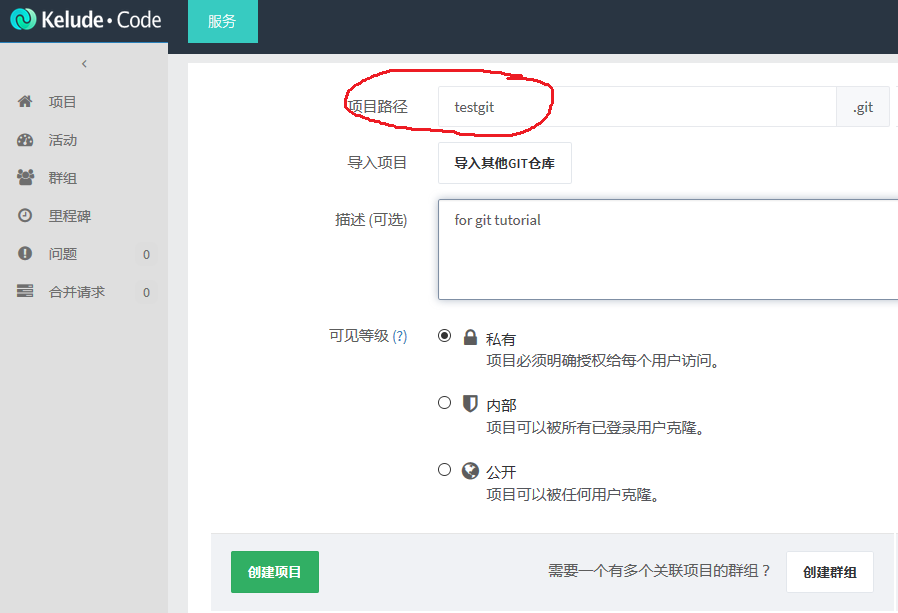Screen dimensions: 898x613
Task: Click 导入其他GIT仓库 button
Action: click(x=505, y=163)
